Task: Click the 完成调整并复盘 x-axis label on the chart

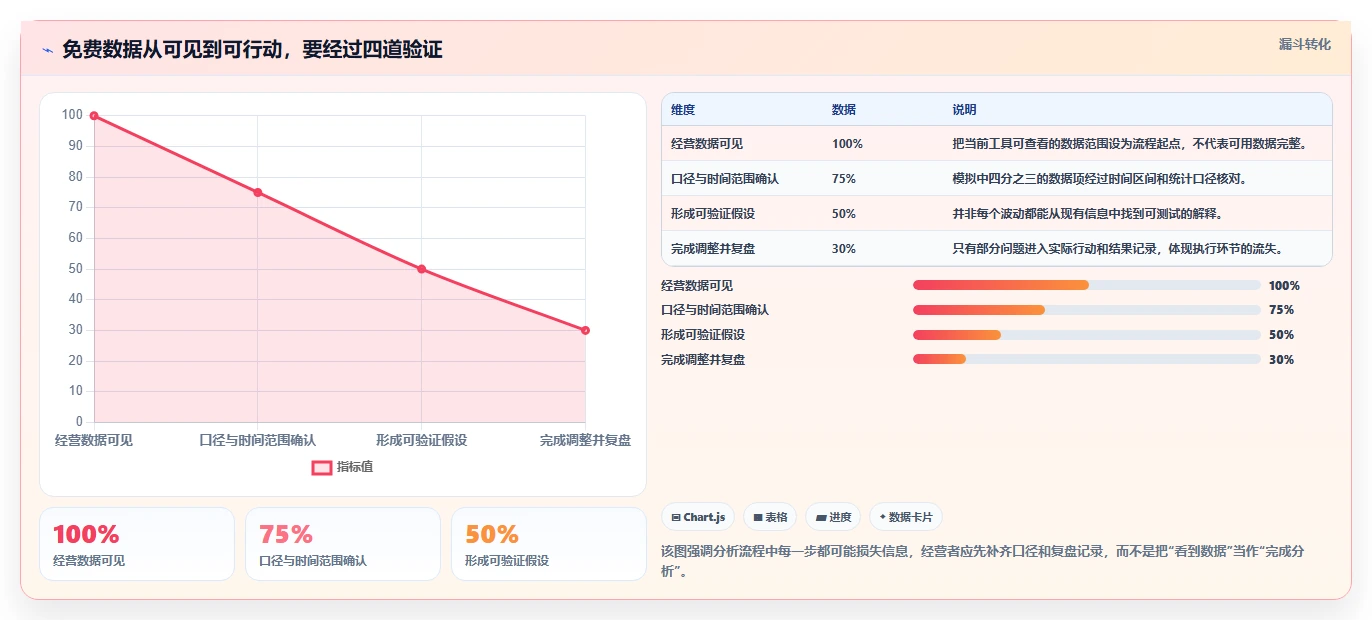Action: 585,440
